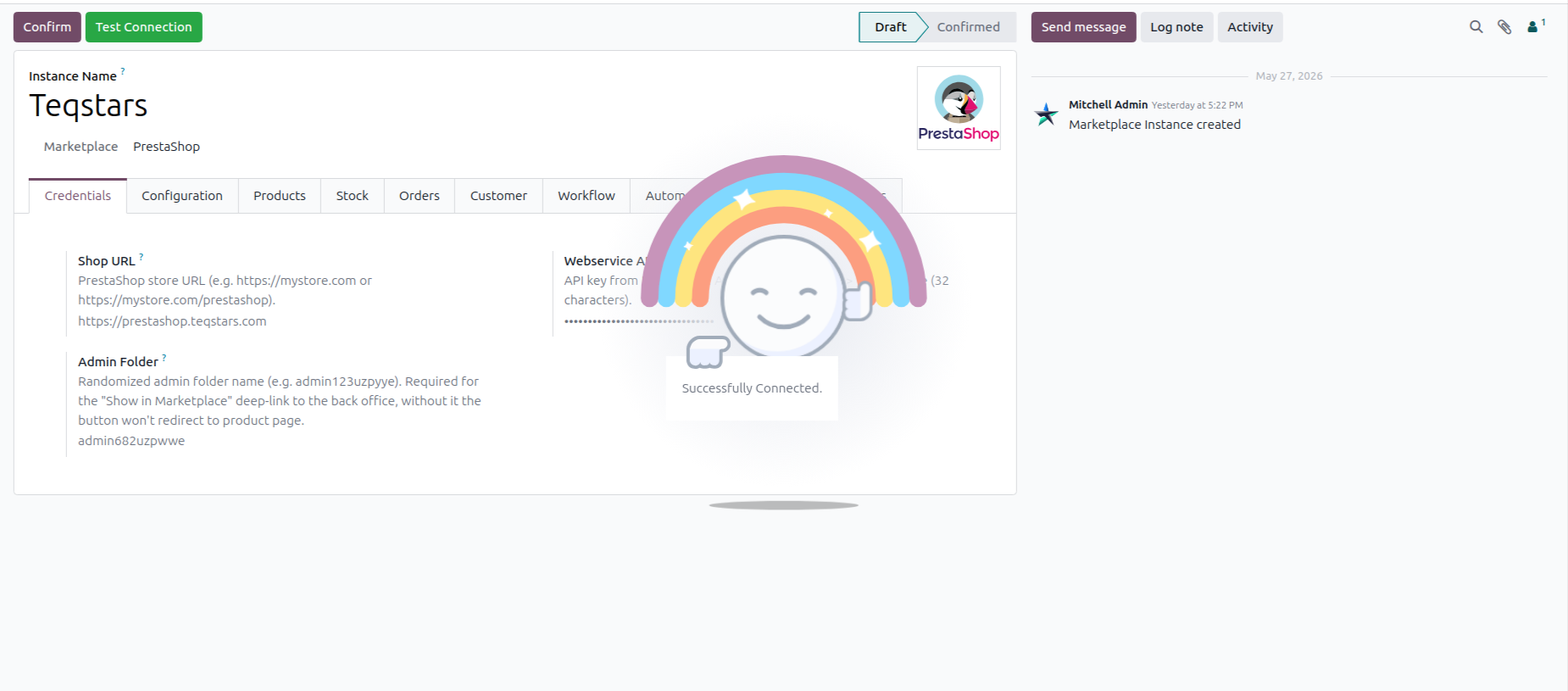Select the May 27, 2026 date separator
1568x691 pixels.
(1289, 76)
